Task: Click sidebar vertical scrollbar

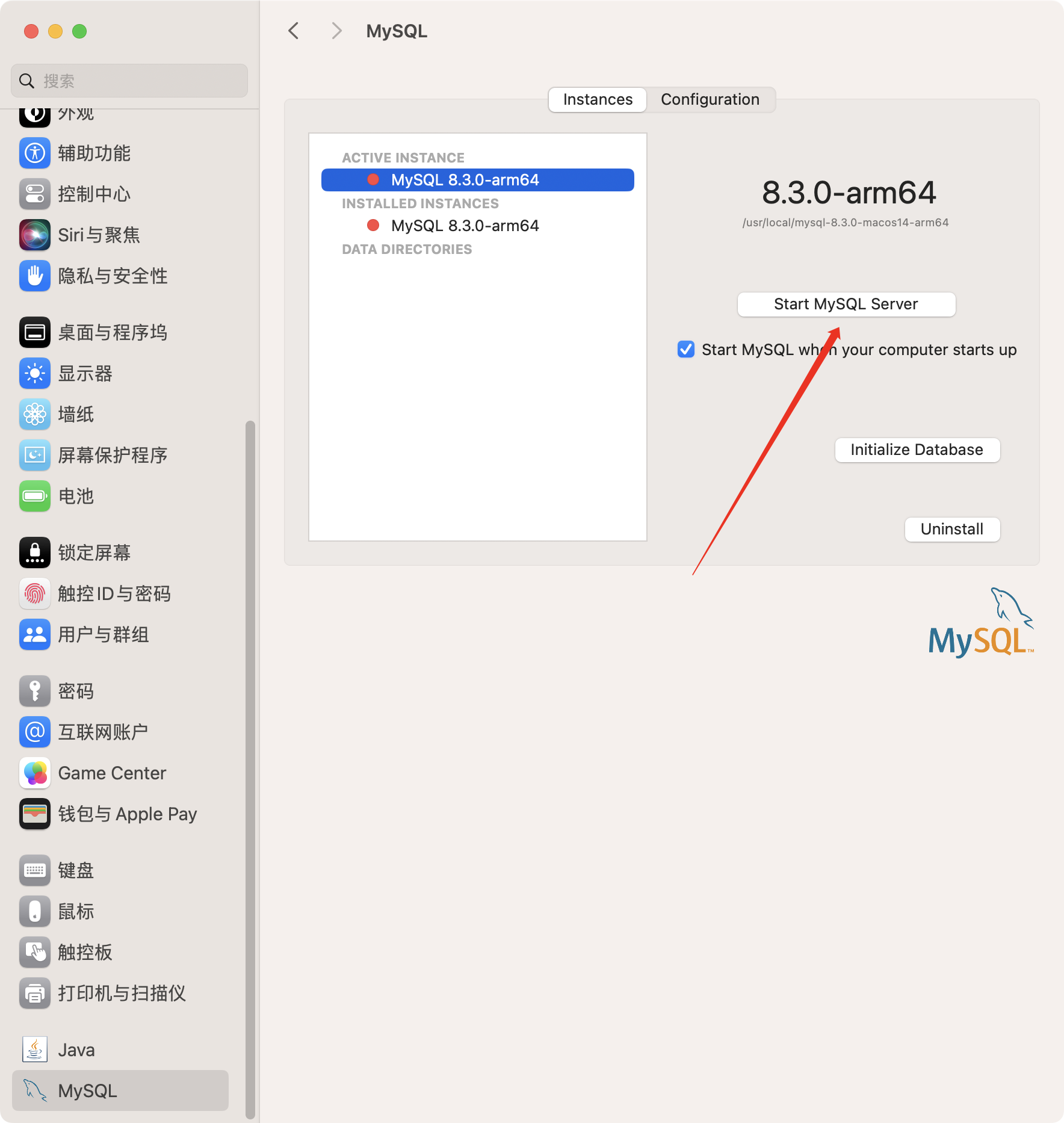Action: tap(250, 770)
